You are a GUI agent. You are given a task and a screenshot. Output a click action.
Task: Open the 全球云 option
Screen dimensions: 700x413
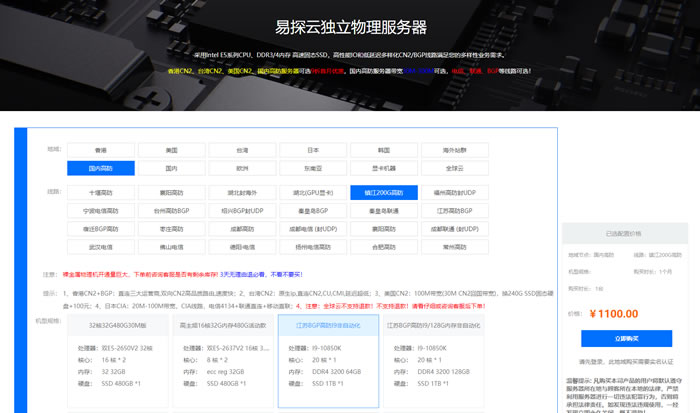(x=454, y=168)
